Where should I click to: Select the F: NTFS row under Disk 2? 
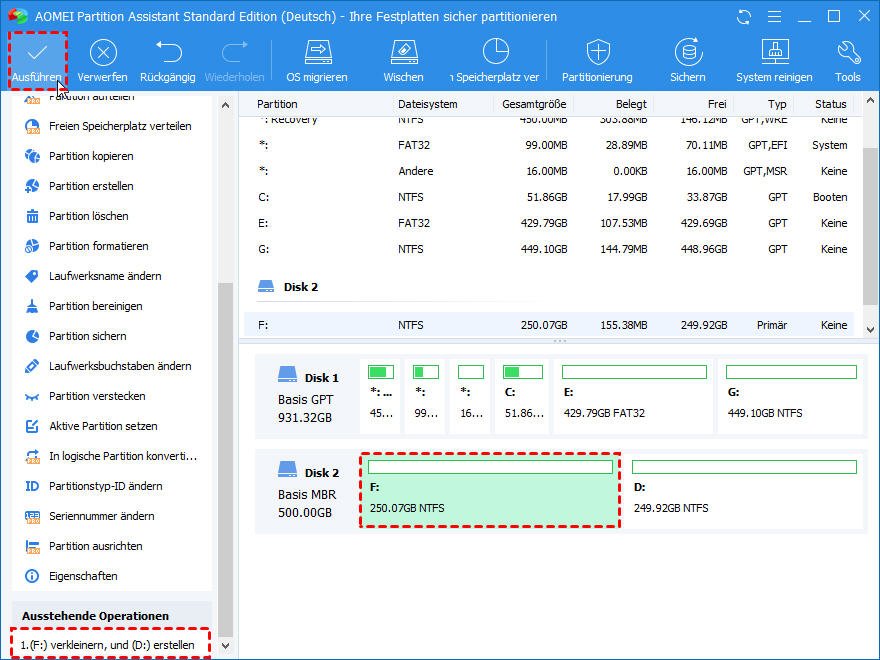point(549,325)
